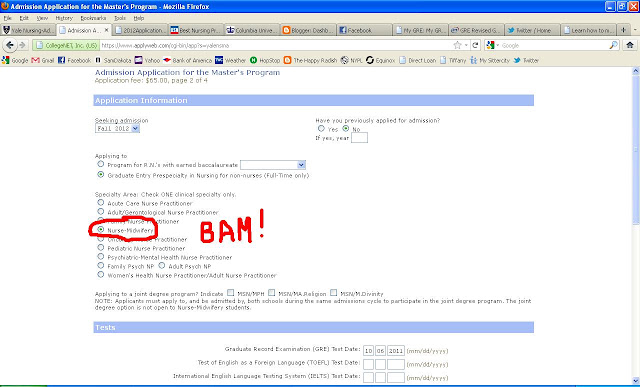Open the Weather bookmark
This screenshot has height=387, width=640.
[231, 60]
